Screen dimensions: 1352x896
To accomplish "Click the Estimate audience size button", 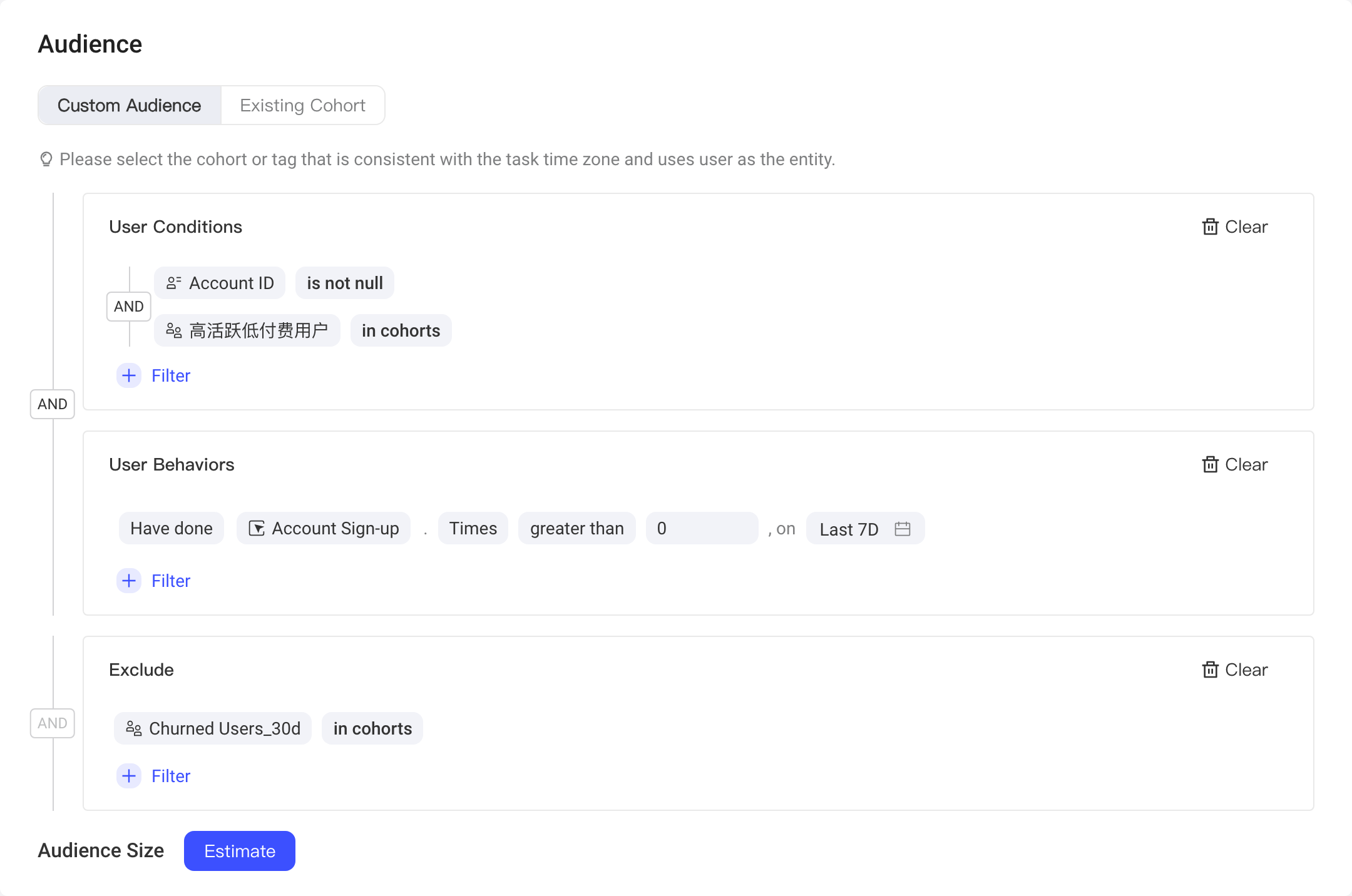I will (240, 851).
